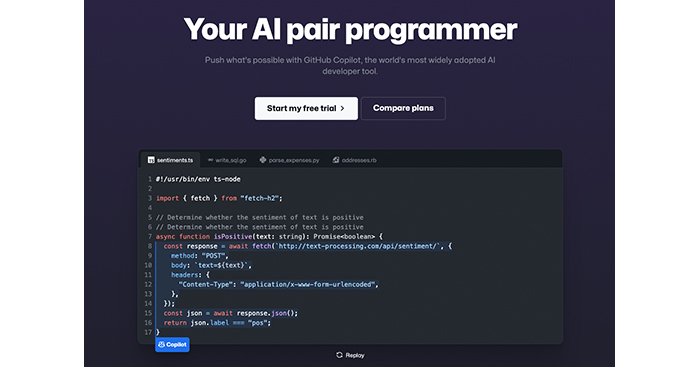Click the Ruby icon on addresses.rb tab
This screenshot has height=367, width=699.
pyautogui.click(x=336, y=160)
